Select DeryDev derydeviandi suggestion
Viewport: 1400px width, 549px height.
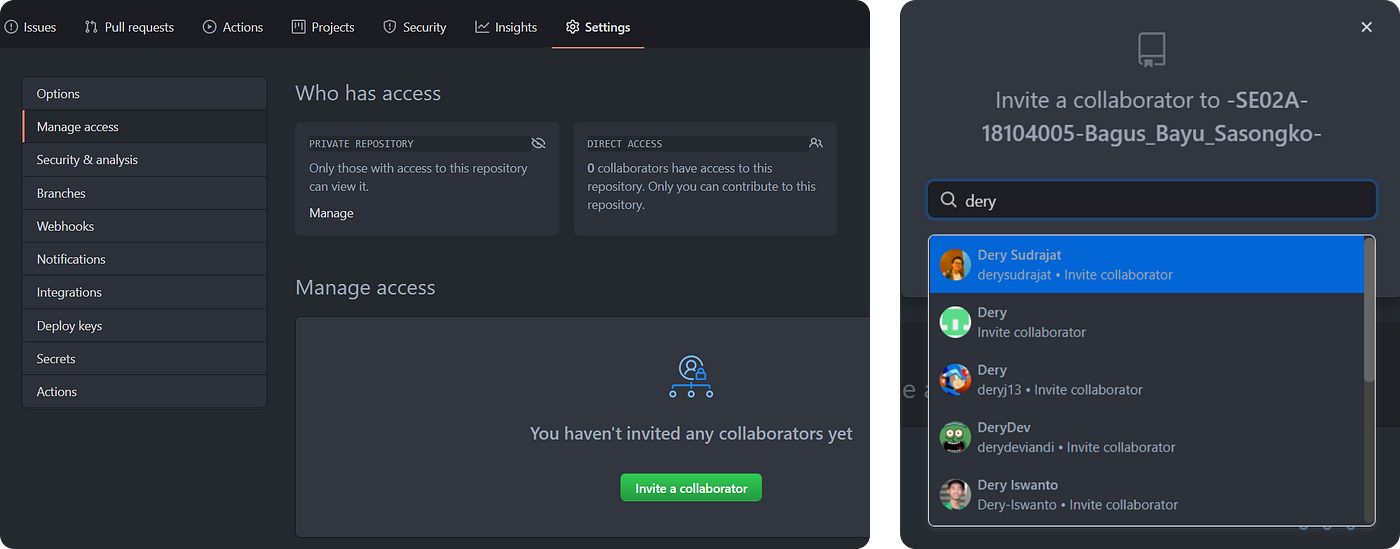pyautogui.click(x=1146, y=437)
